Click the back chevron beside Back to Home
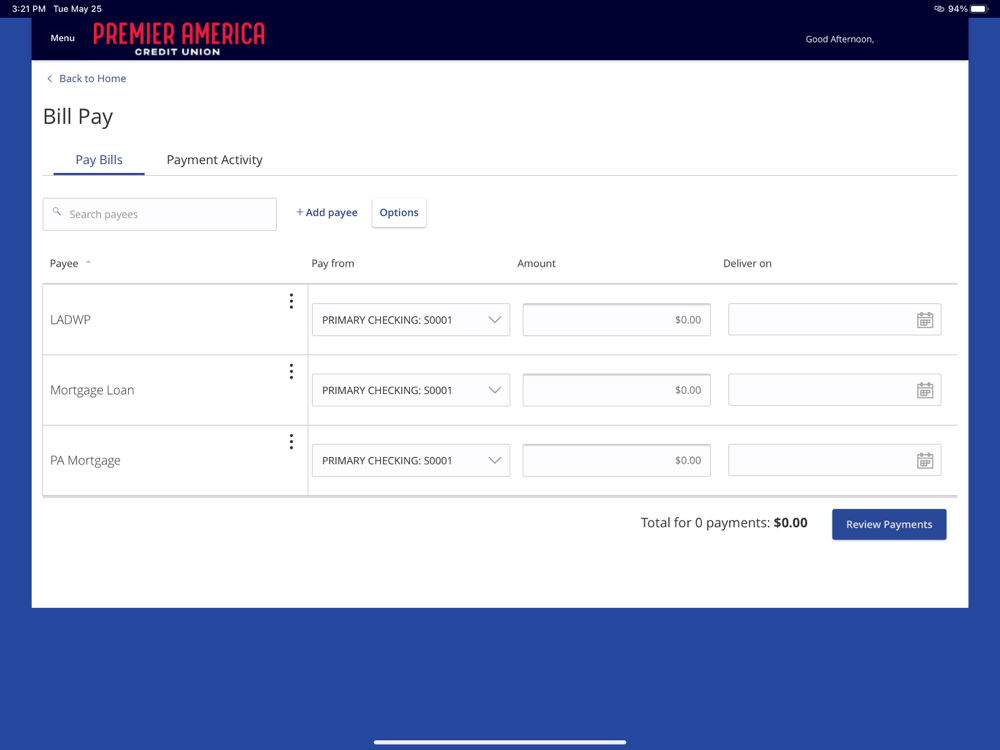Screen dimensions: 1000x750 [50, 78]
